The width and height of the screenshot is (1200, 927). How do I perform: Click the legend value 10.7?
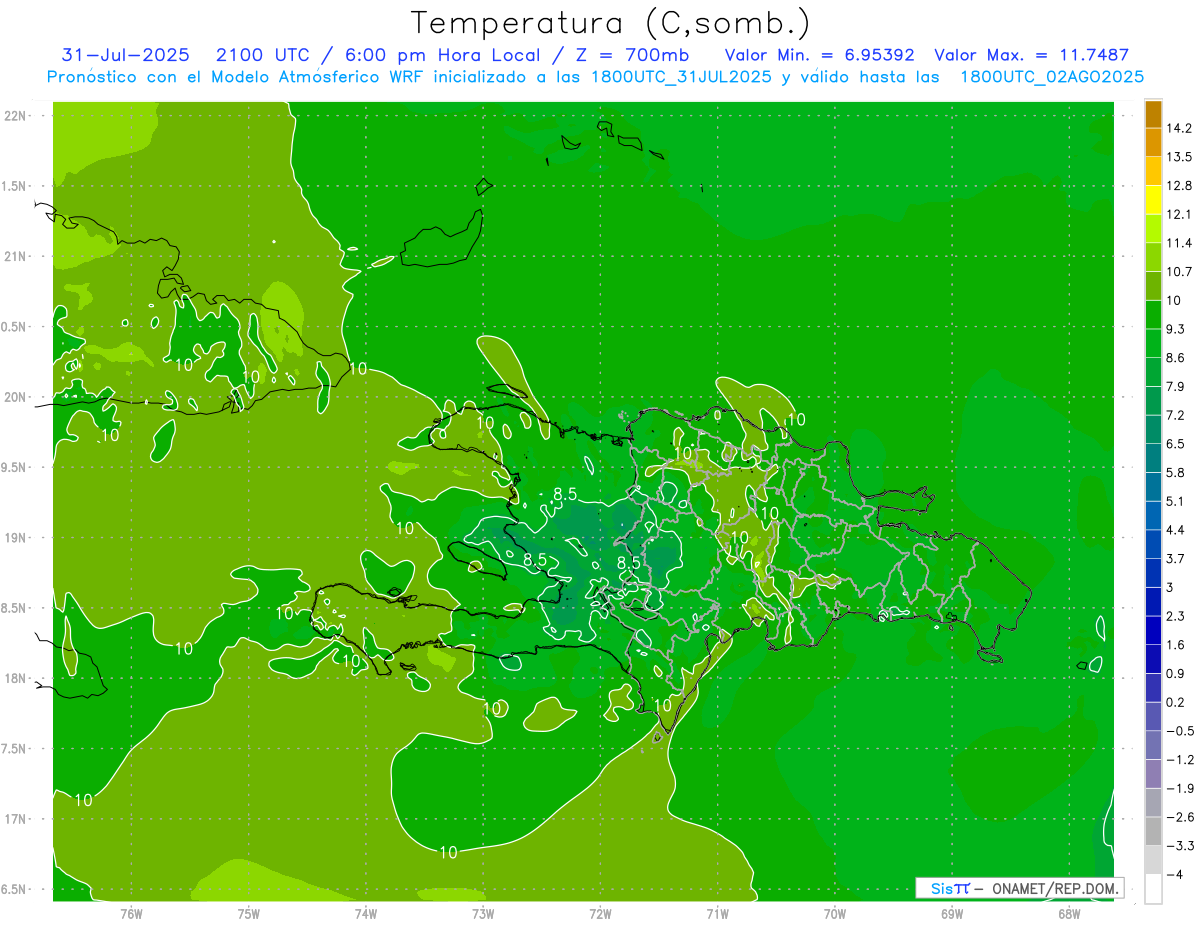coord(1179,272)
